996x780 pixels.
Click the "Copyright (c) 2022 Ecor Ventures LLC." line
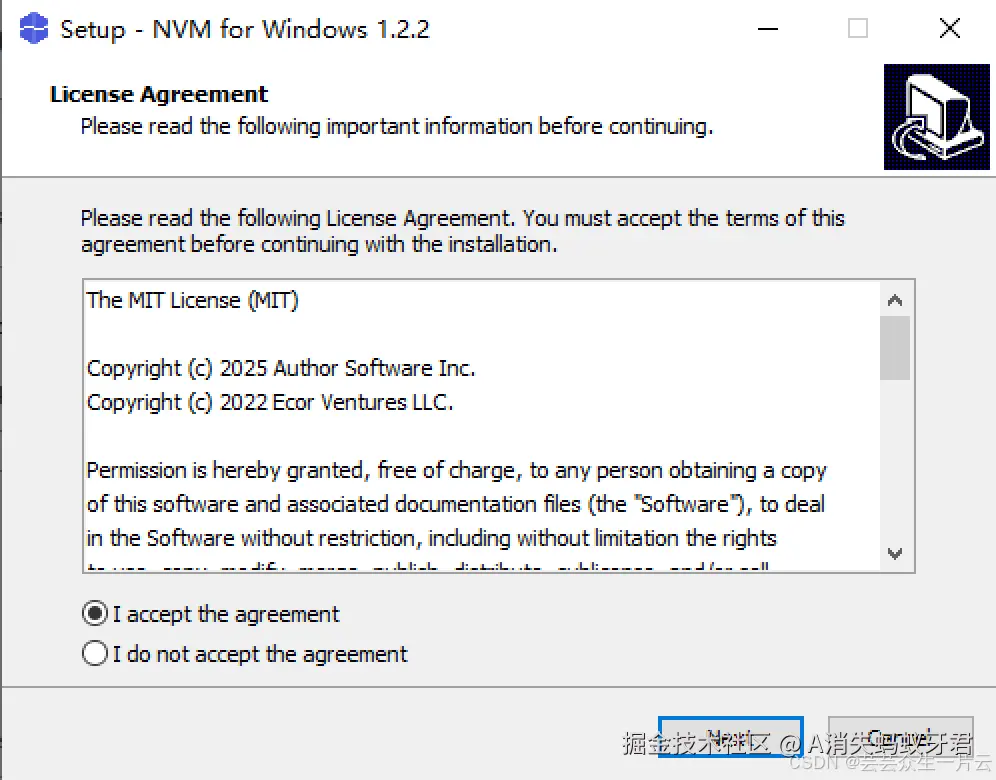270,402
